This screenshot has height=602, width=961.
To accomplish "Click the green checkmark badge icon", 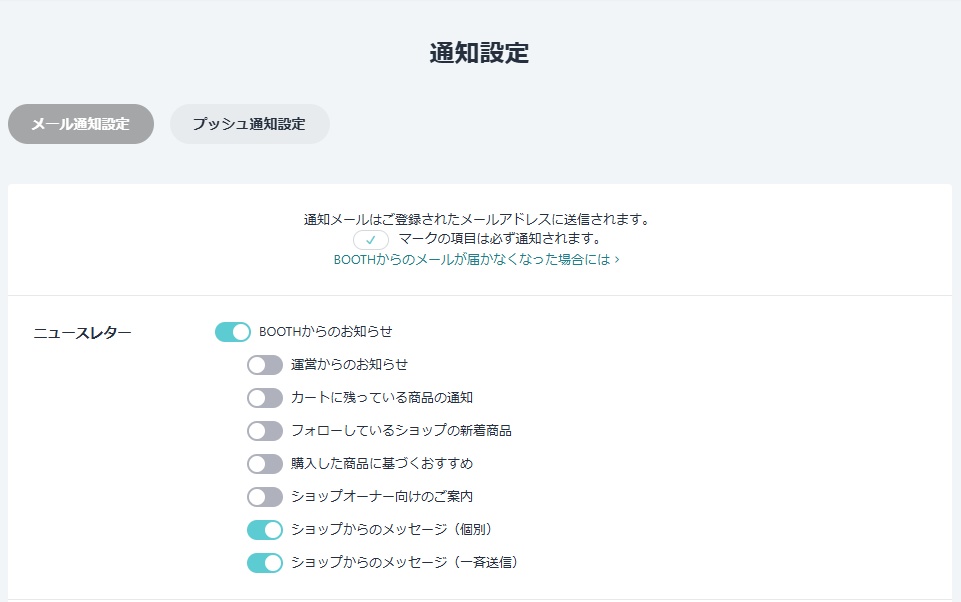I will tap(370, 240).
